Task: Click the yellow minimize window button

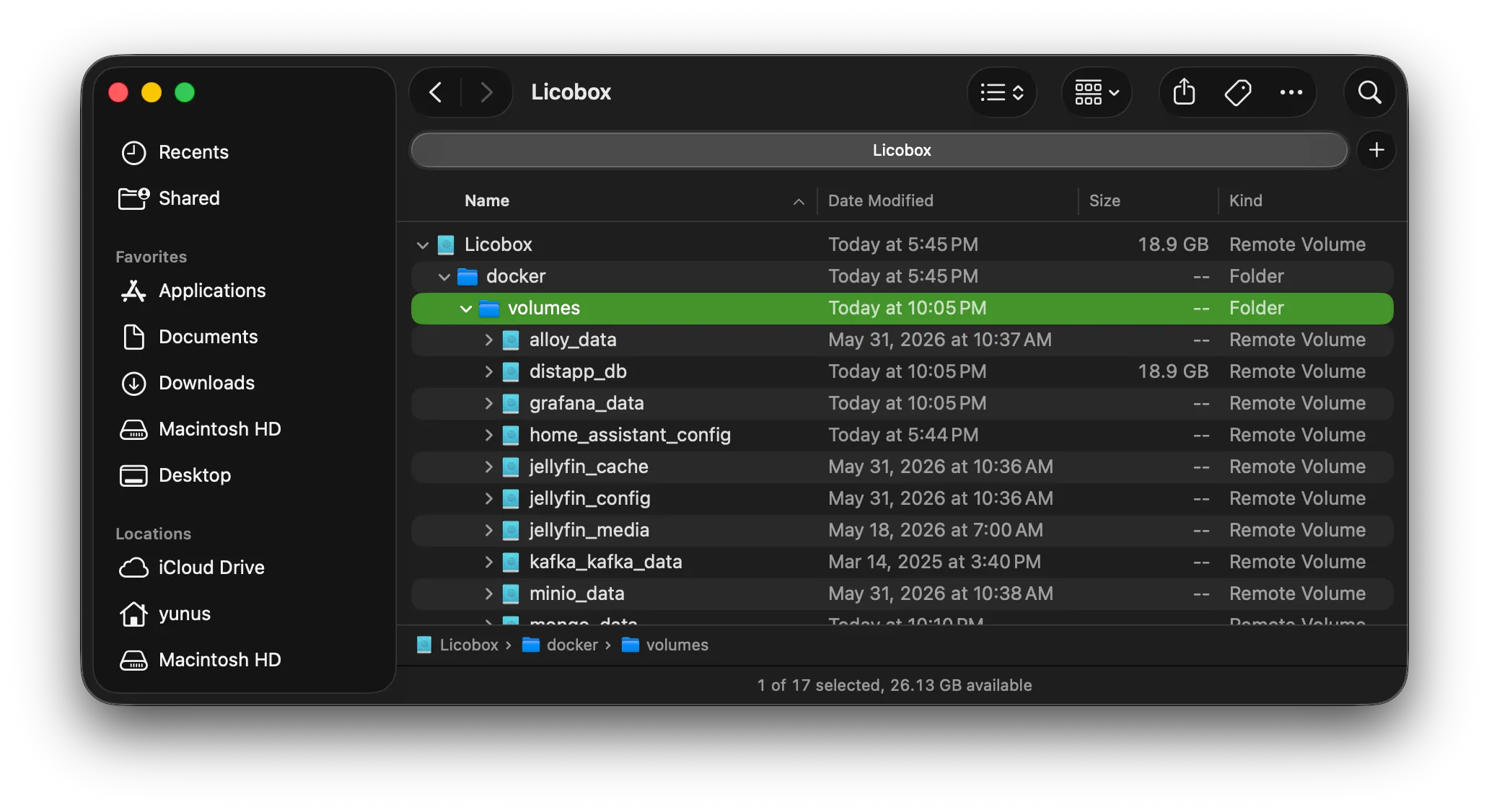Action: click(x=151, y=92)
